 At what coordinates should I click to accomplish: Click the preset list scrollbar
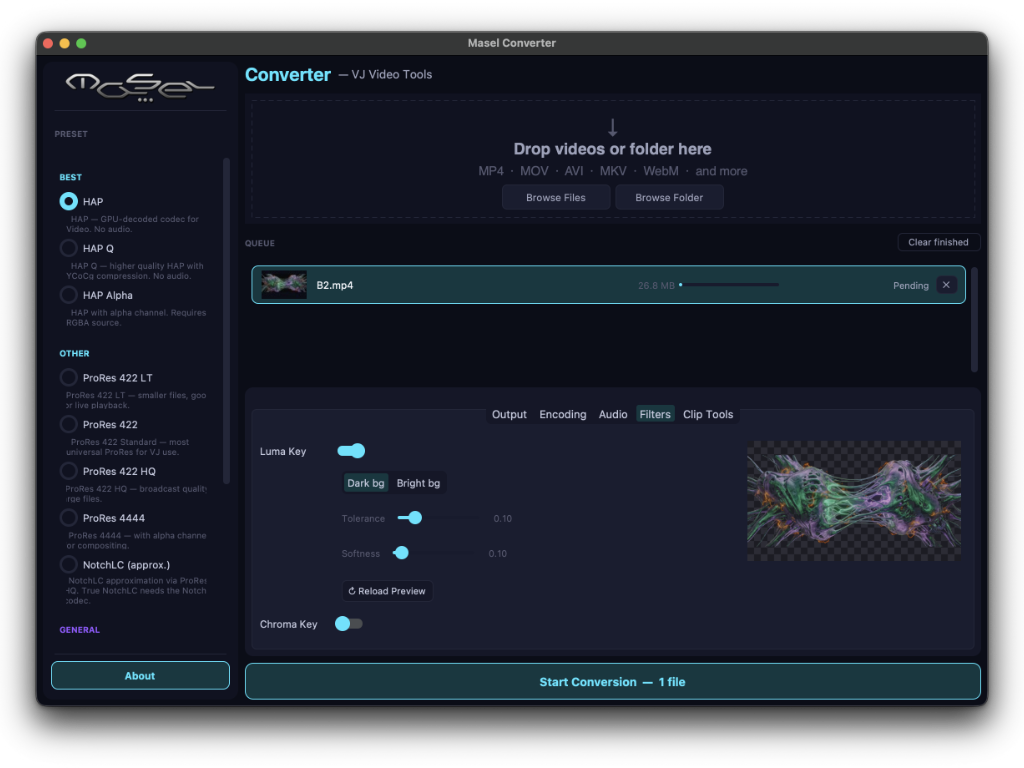pyautogui.click(x=227, y=320)
